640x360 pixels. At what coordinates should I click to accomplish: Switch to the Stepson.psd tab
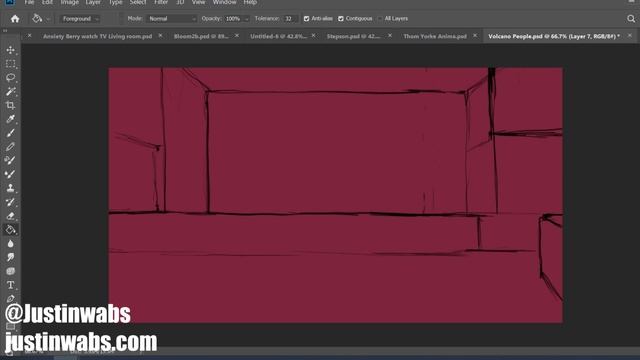coord(353,36)
